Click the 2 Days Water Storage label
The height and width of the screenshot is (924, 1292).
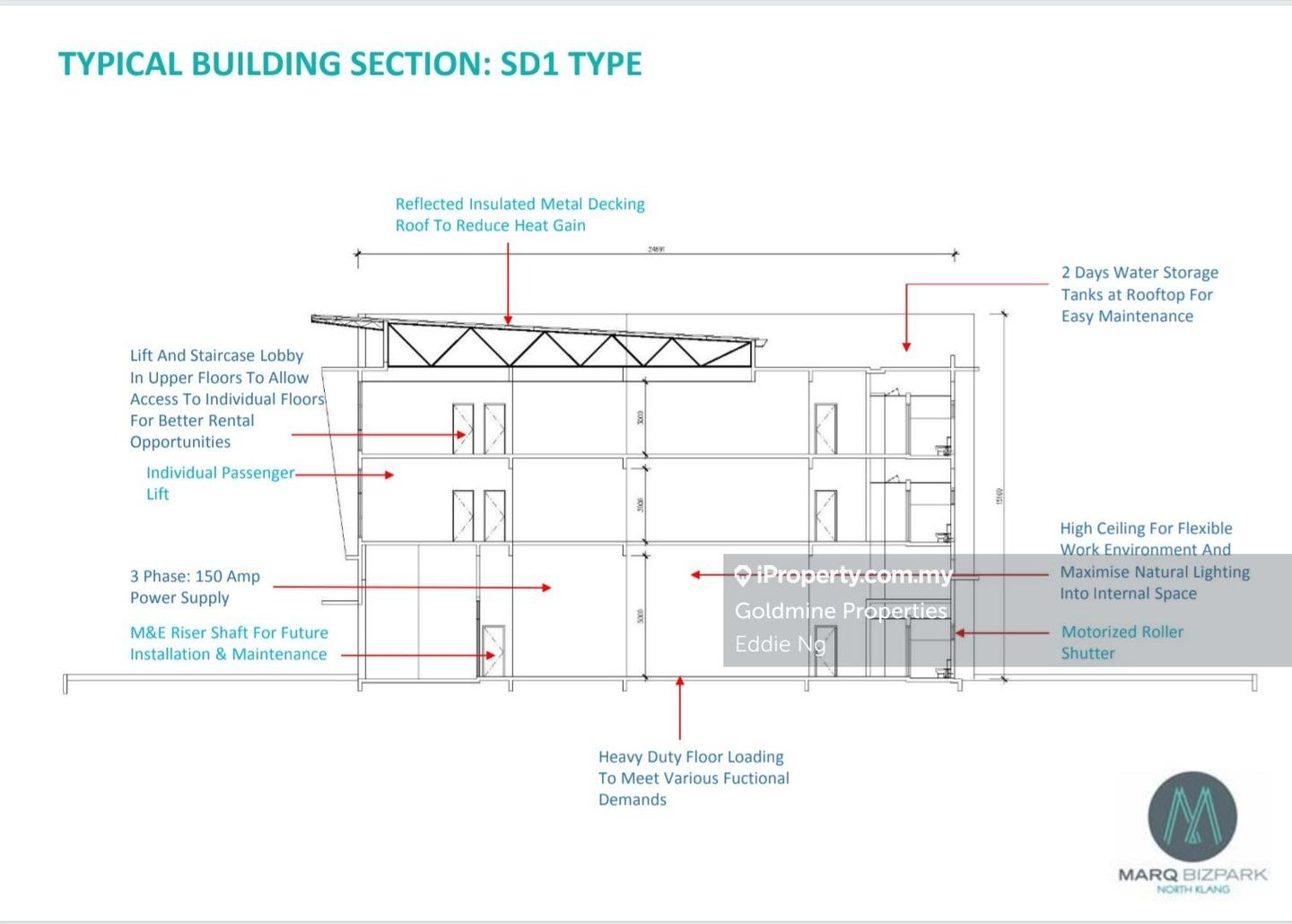click(x=1139, y=294)
